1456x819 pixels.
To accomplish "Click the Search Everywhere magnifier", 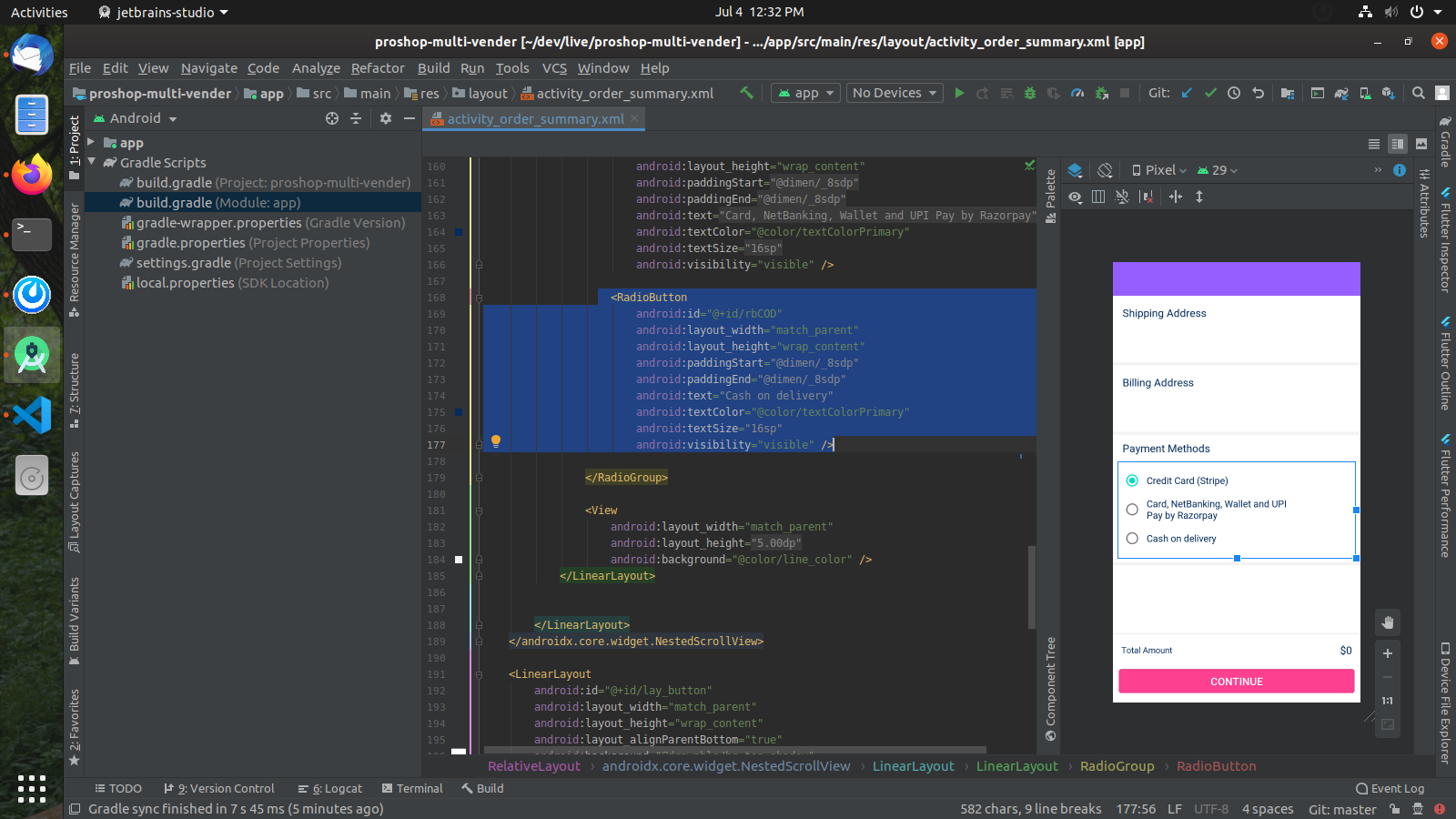I will 1418,93.
